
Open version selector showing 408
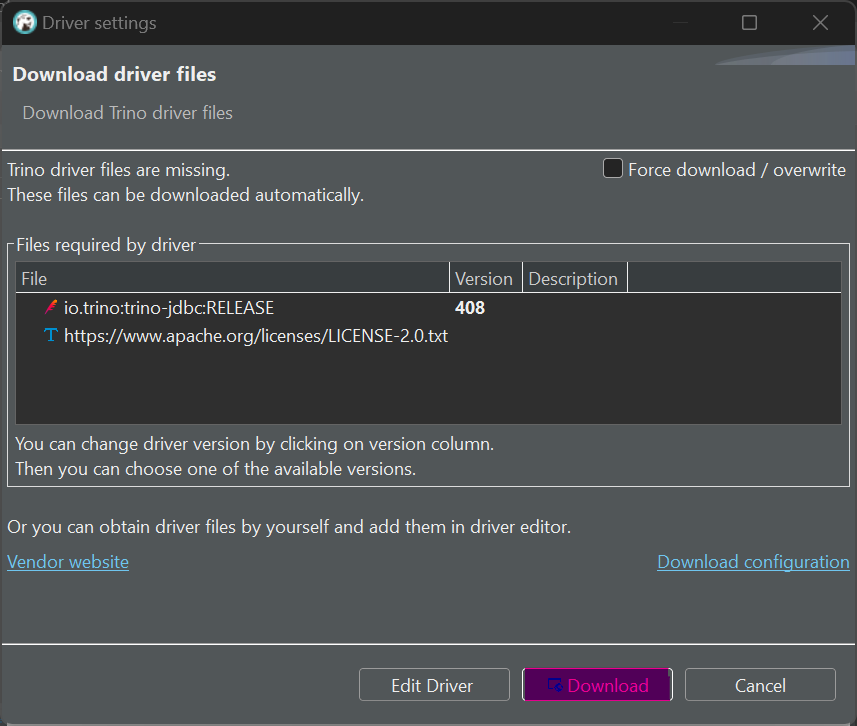[469, 308]
